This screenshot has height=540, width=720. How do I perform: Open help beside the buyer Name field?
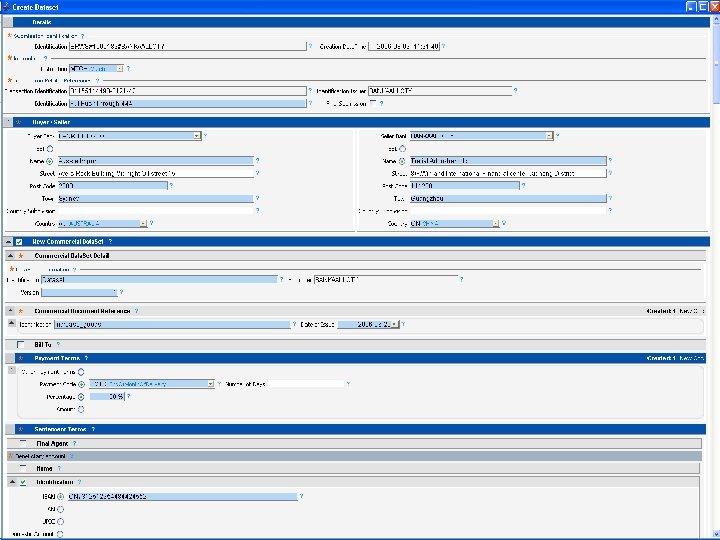(257, 161)
